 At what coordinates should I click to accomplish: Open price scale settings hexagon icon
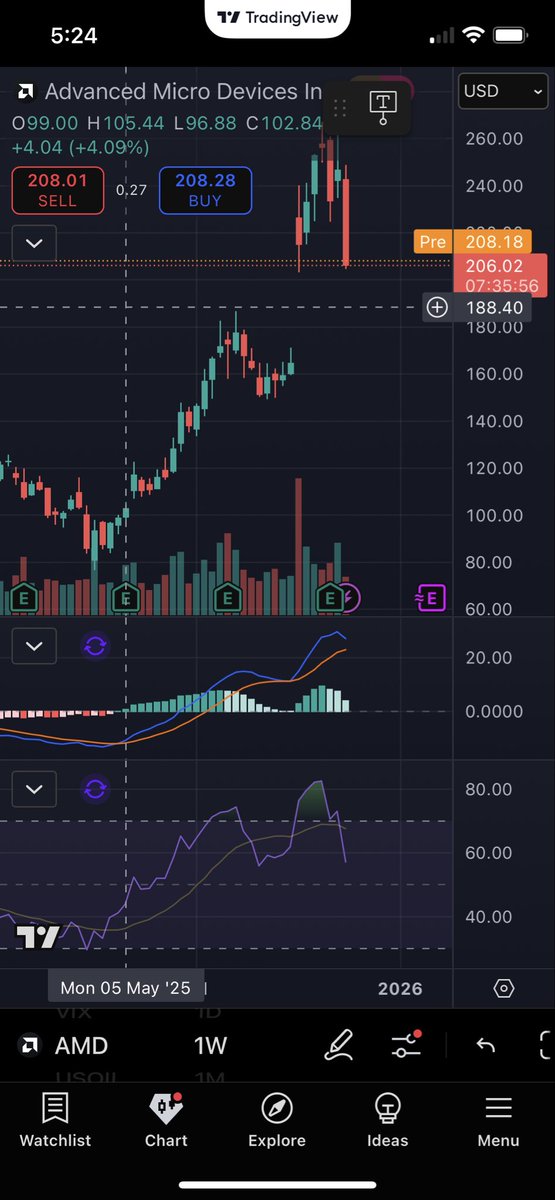(x=504, y=988)
